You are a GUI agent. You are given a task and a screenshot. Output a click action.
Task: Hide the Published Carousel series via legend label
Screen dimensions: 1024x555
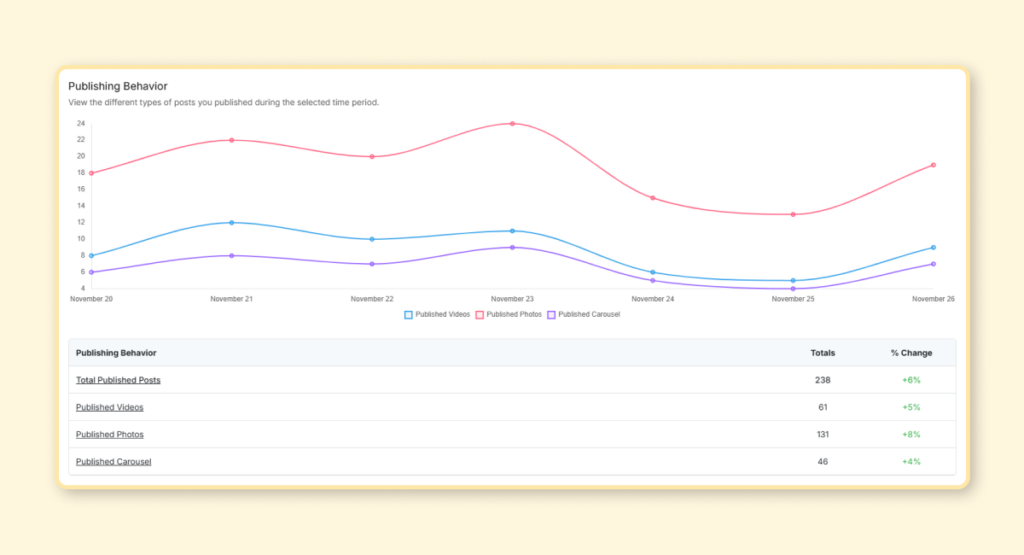tap(589, 314)
